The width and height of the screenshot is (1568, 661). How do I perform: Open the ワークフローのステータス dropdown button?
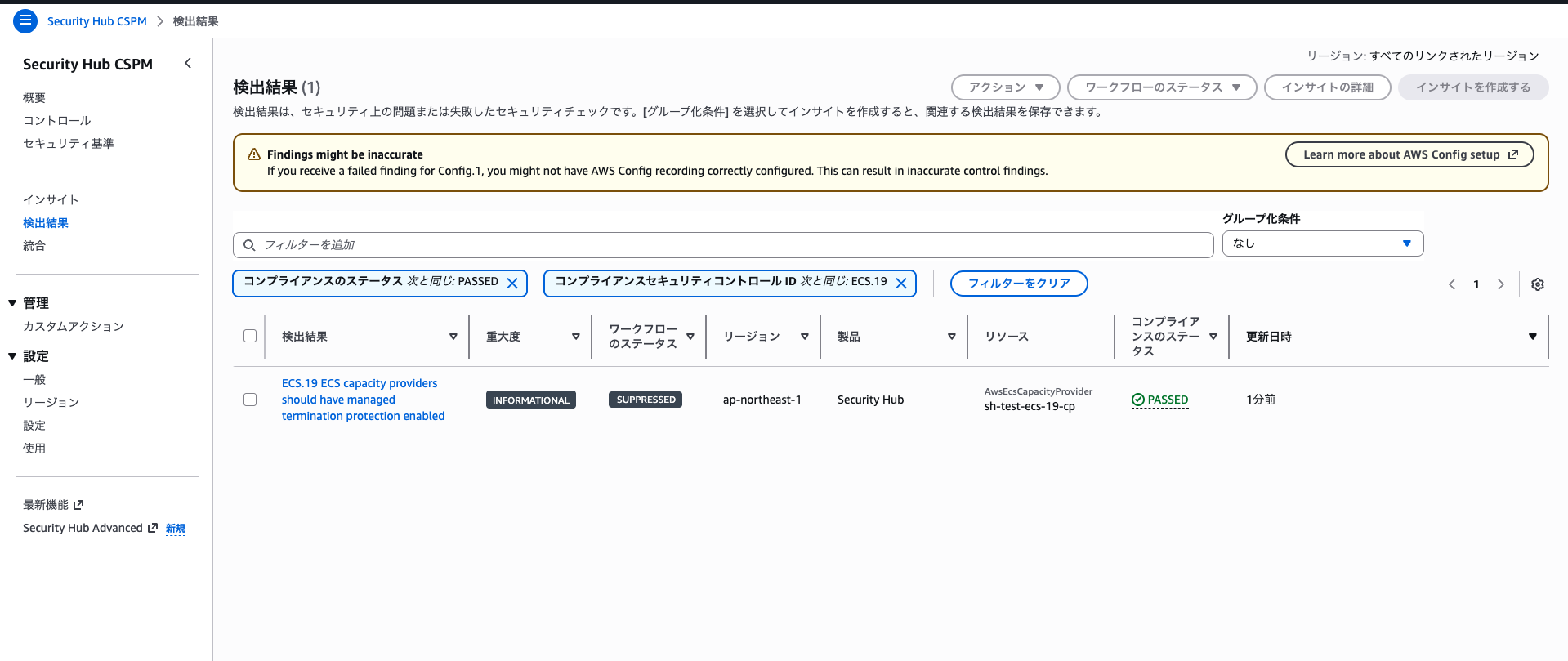[x=1162, y=87]
